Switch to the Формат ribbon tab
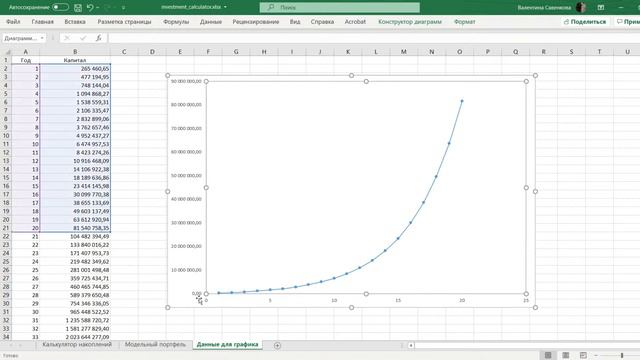 [x=464, y=22]
